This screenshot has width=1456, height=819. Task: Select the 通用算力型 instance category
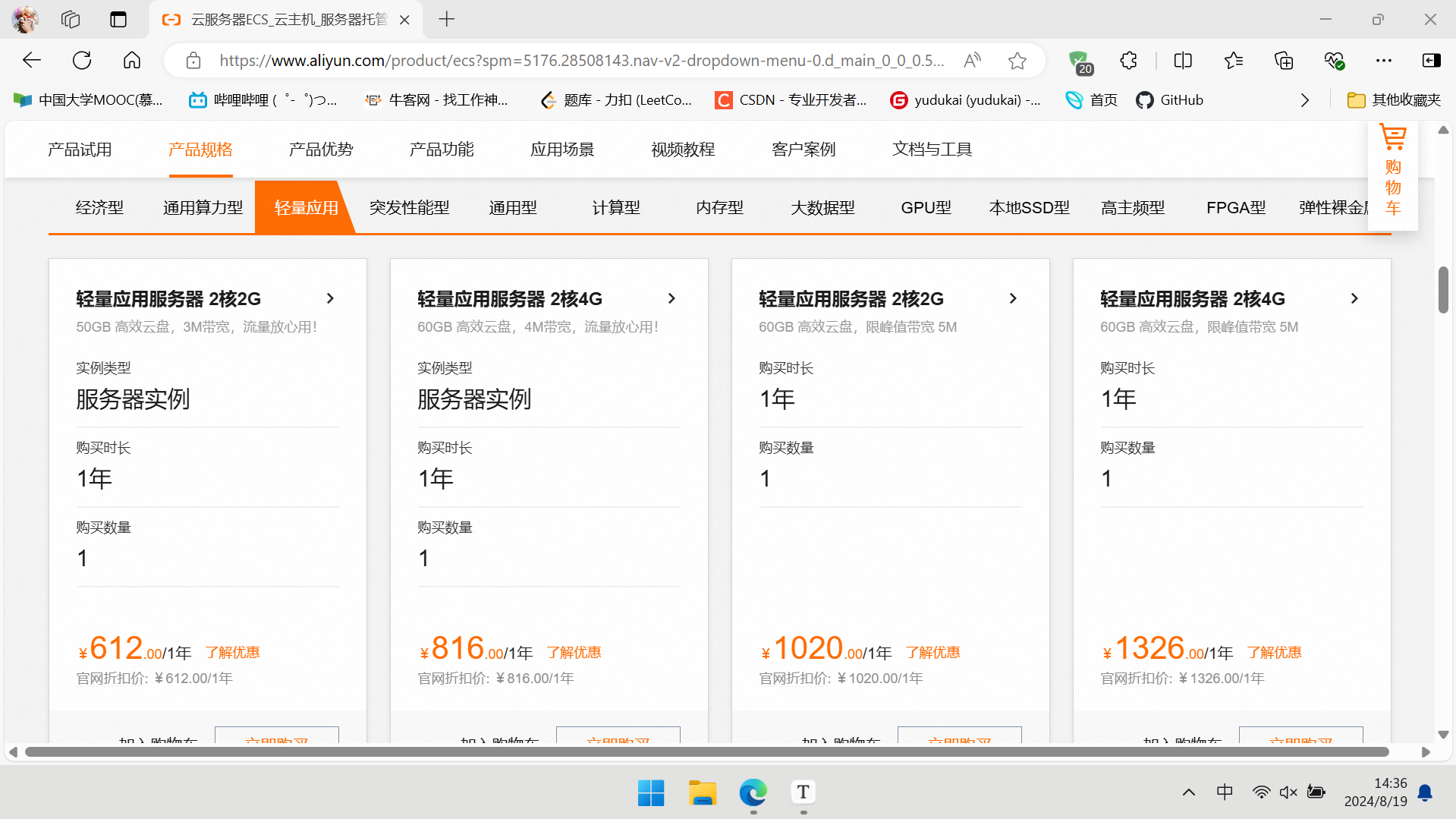(203, 208)
